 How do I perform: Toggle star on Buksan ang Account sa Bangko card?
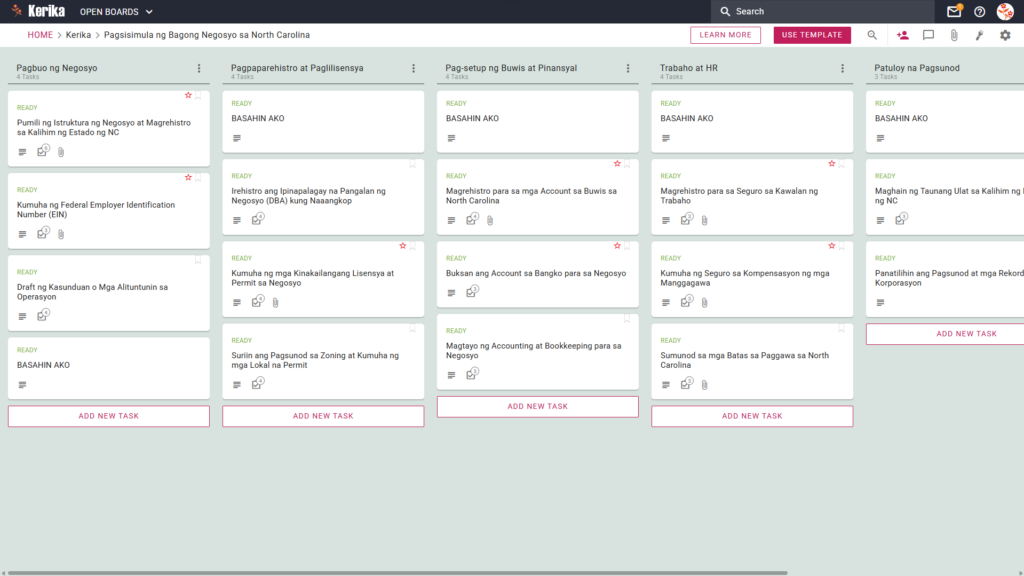[x=617, y=246]
